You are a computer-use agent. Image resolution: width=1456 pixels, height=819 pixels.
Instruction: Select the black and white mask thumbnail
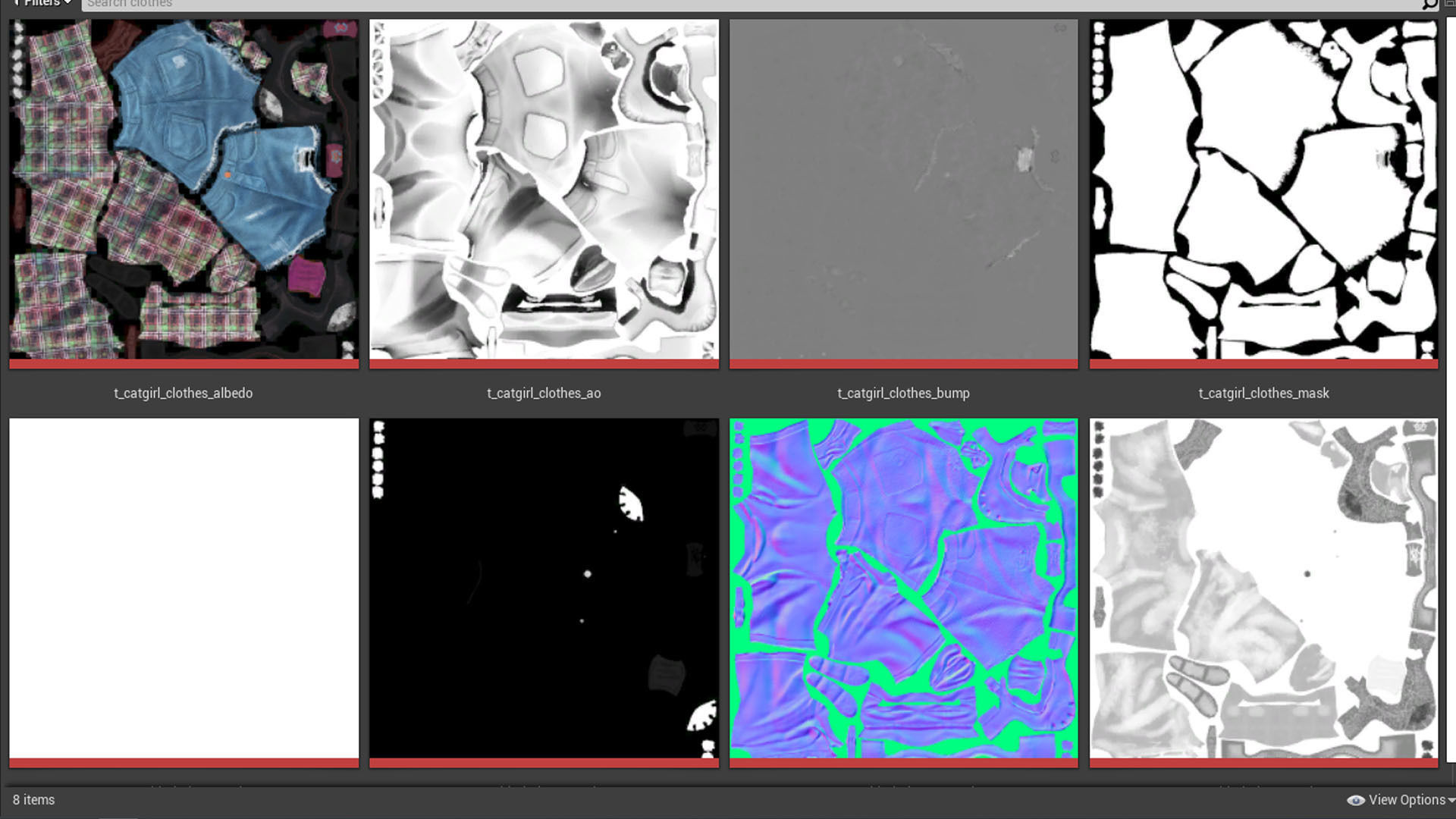click(x=1263, y=190)
